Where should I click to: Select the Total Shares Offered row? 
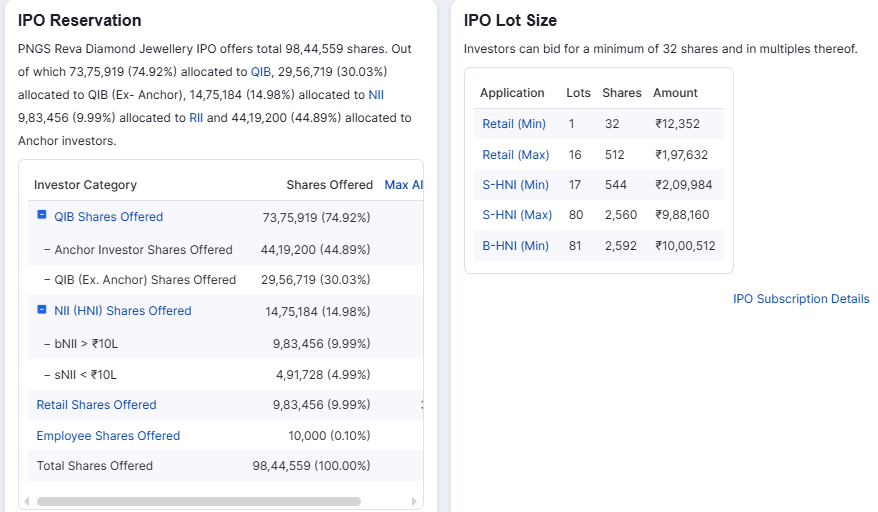coord(225,466)
